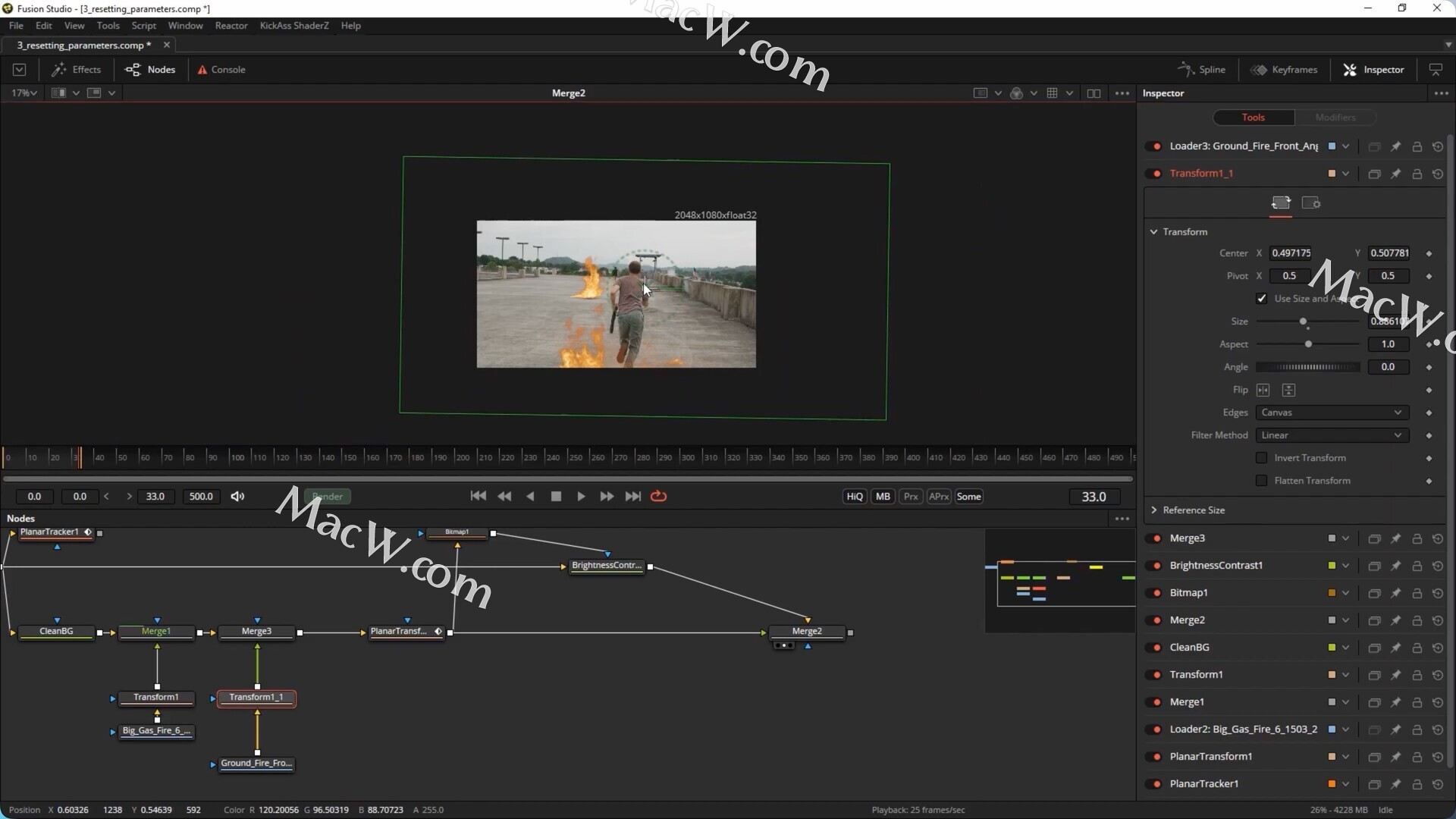Viewport: 1456px width, 819px height.
Task: Uncheck Use Size and Aspect
Action: click(x=1262, y=299)
